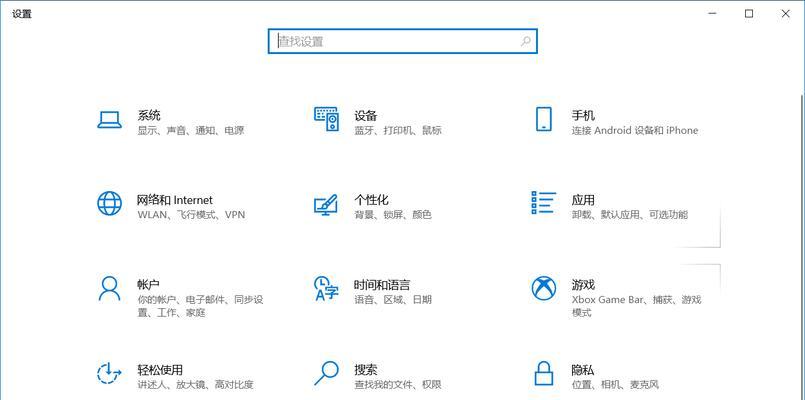Viewport: 805px width, 400px height.
Task: Open the 设备 keyboard and speaker icon
Action: pyautogui.click(x=327, y=120)
